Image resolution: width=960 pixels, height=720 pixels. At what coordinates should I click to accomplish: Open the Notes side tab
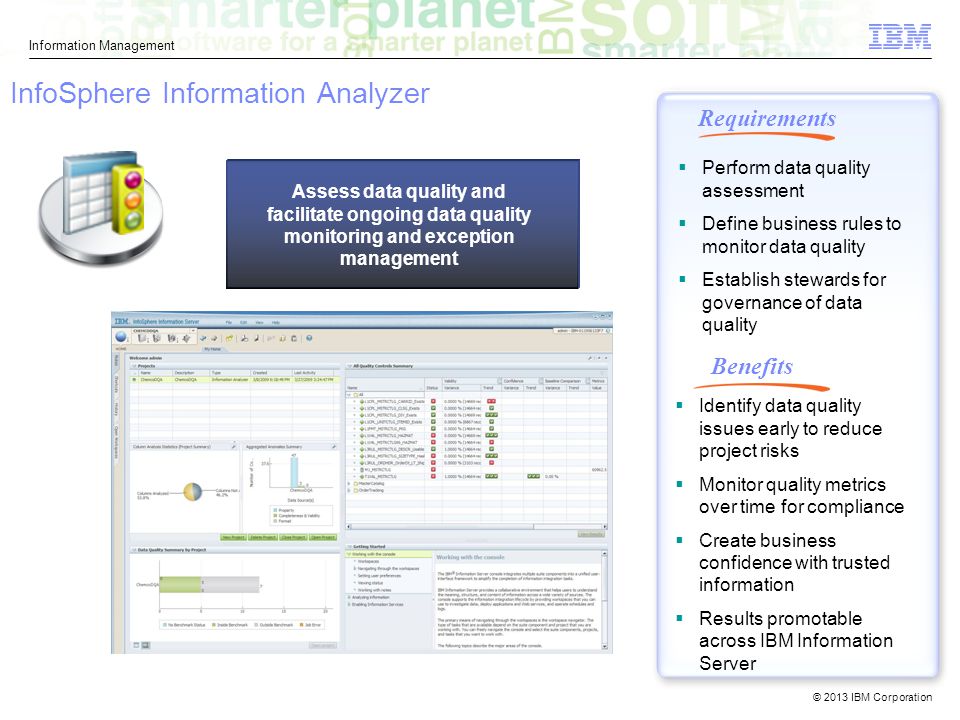point(116,360)
